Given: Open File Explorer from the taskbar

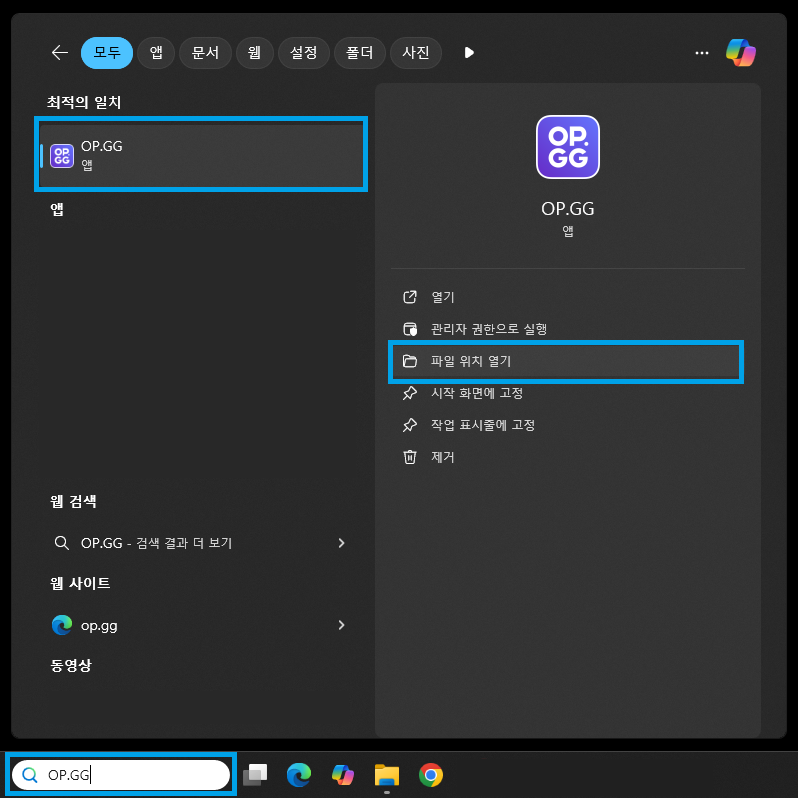Looking at the screenshot, I should click(387, 775).
